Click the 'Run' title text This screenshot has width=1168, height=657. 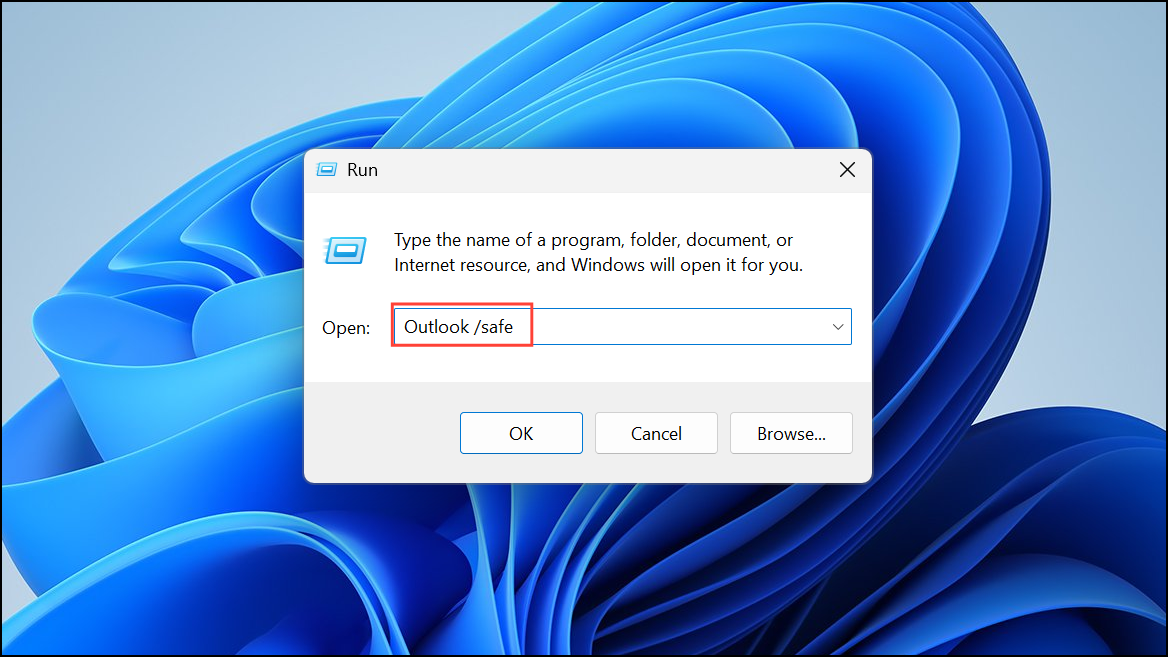pos(363,170)
